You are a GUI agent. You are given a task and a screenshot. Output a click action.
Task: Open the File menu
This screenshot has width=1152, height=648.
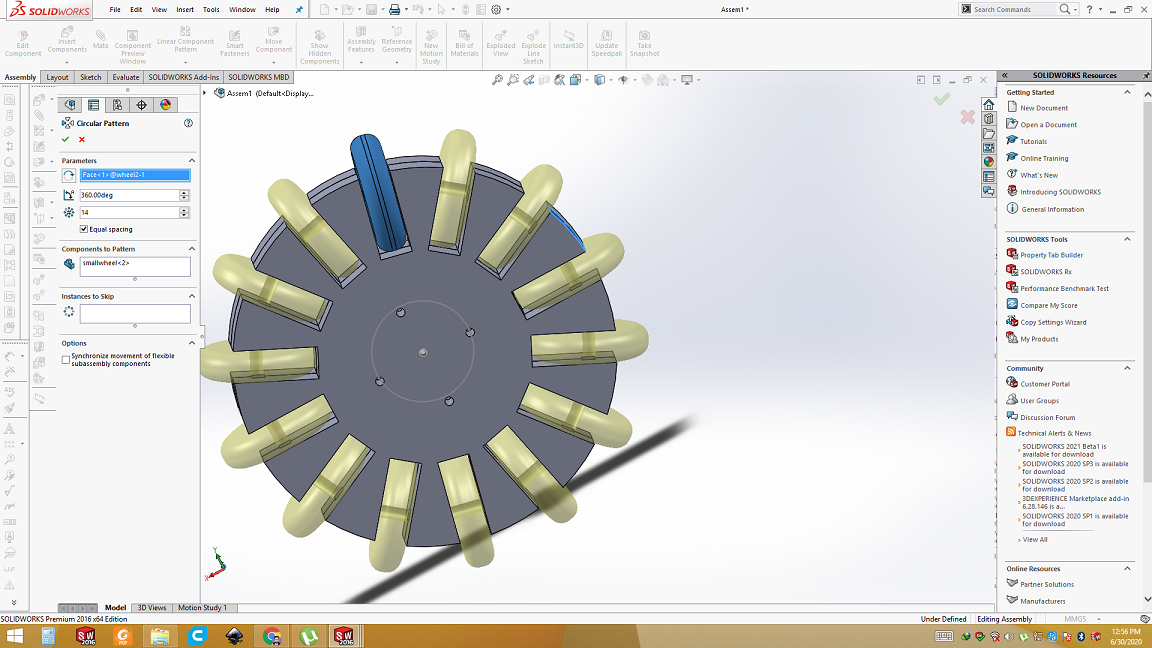pyautogui.click(x=115, y=10)
